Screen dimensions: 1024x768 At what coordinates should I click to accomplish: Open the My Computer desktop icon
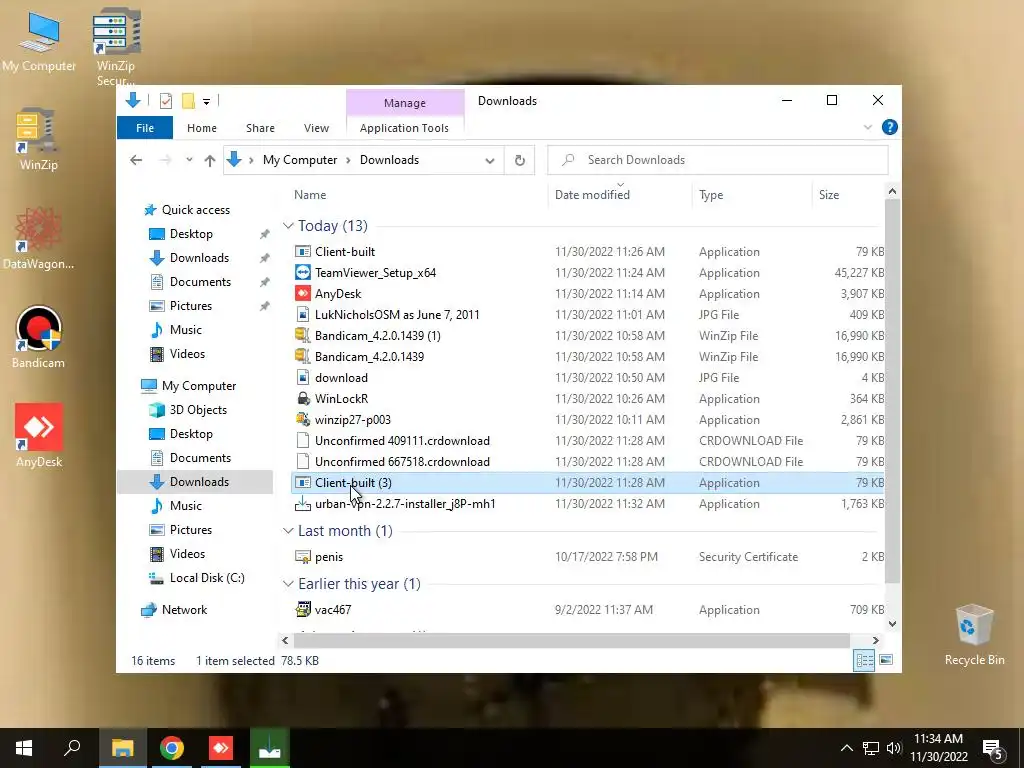pyautogui.click(x=39, y=41)
